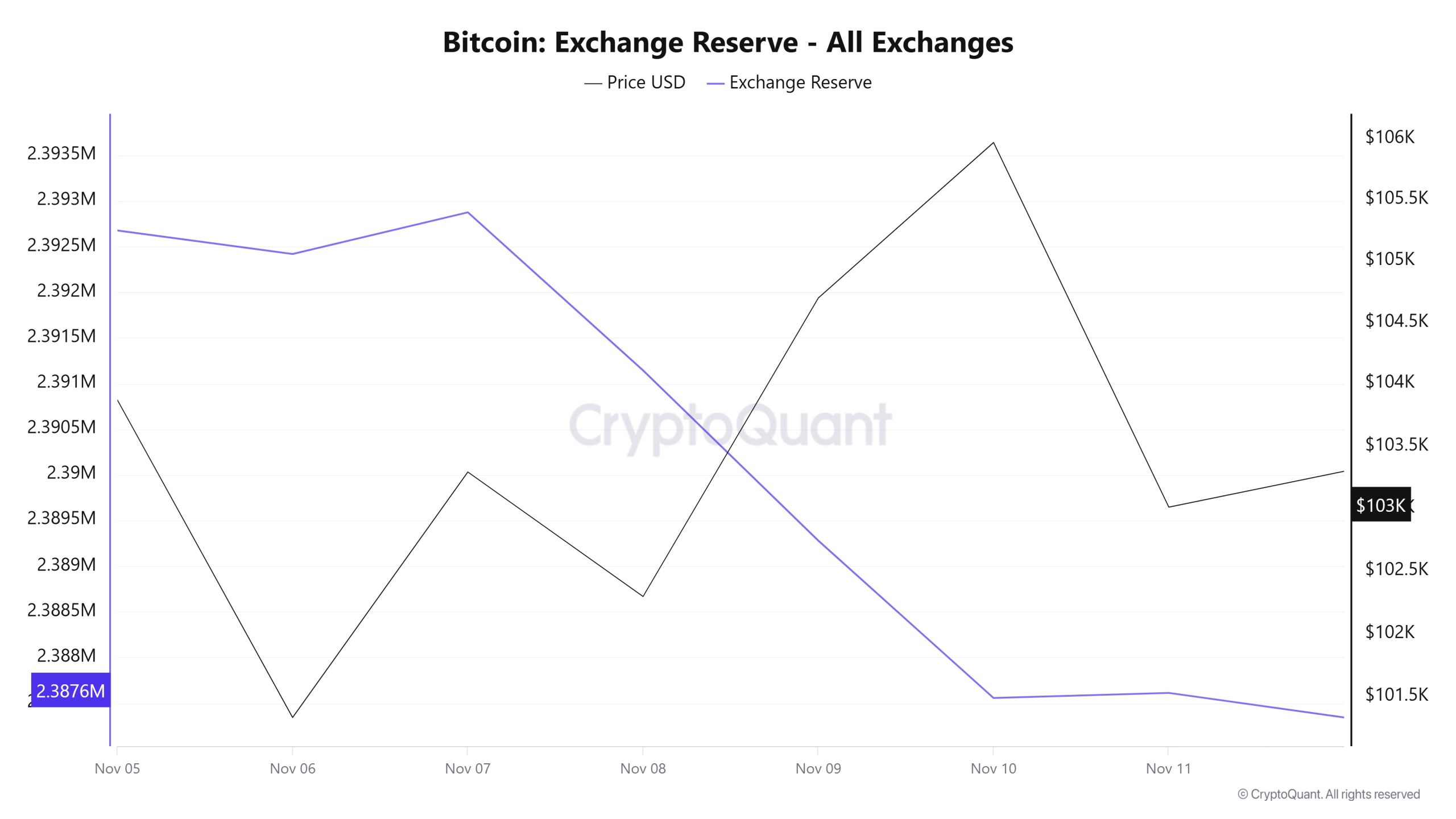Image resolution: width=1456 pixels, height=819 pixels.
Task: Select the Nov 05 date tick label
Action: coord(117,768)
